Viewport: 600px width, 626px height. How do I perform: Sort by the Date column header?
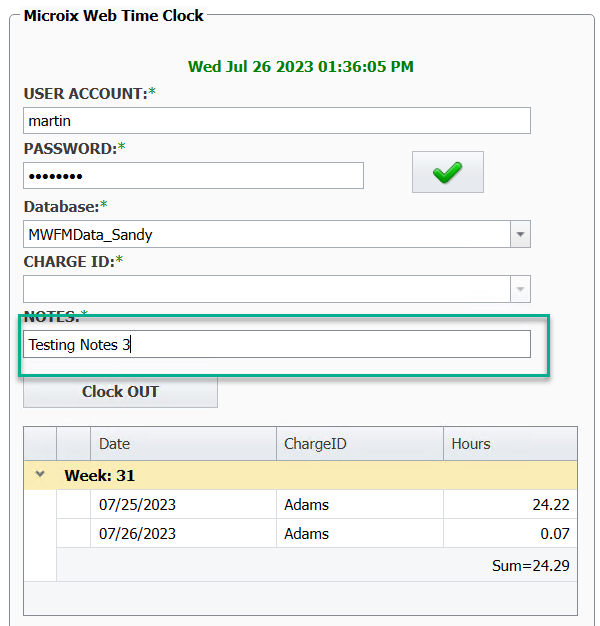pyautogui.click(x=183, y=443)
